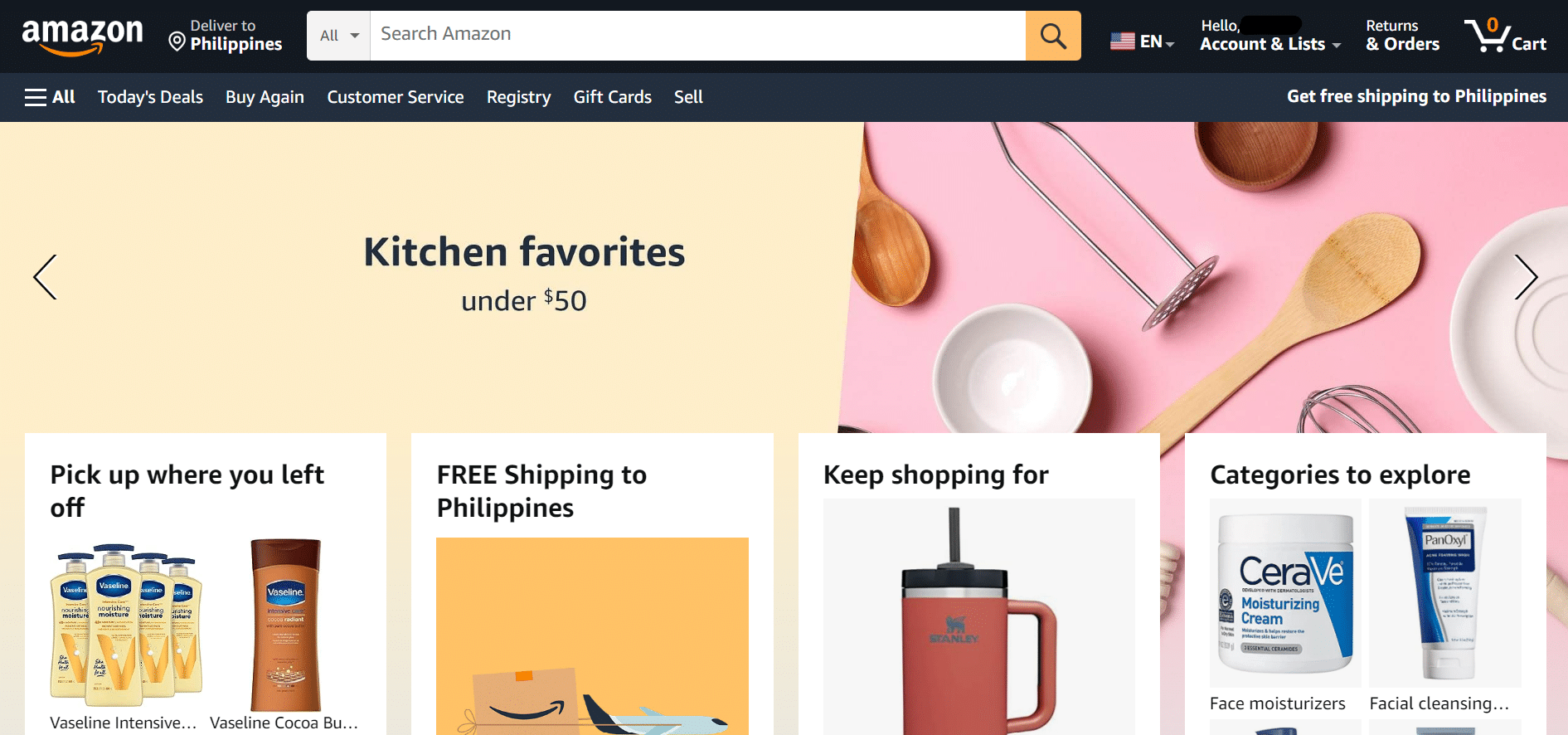Viewport: 1568px width, 735px height.
Task: Click Returns & Orders link
Action: coord(1403,36)
